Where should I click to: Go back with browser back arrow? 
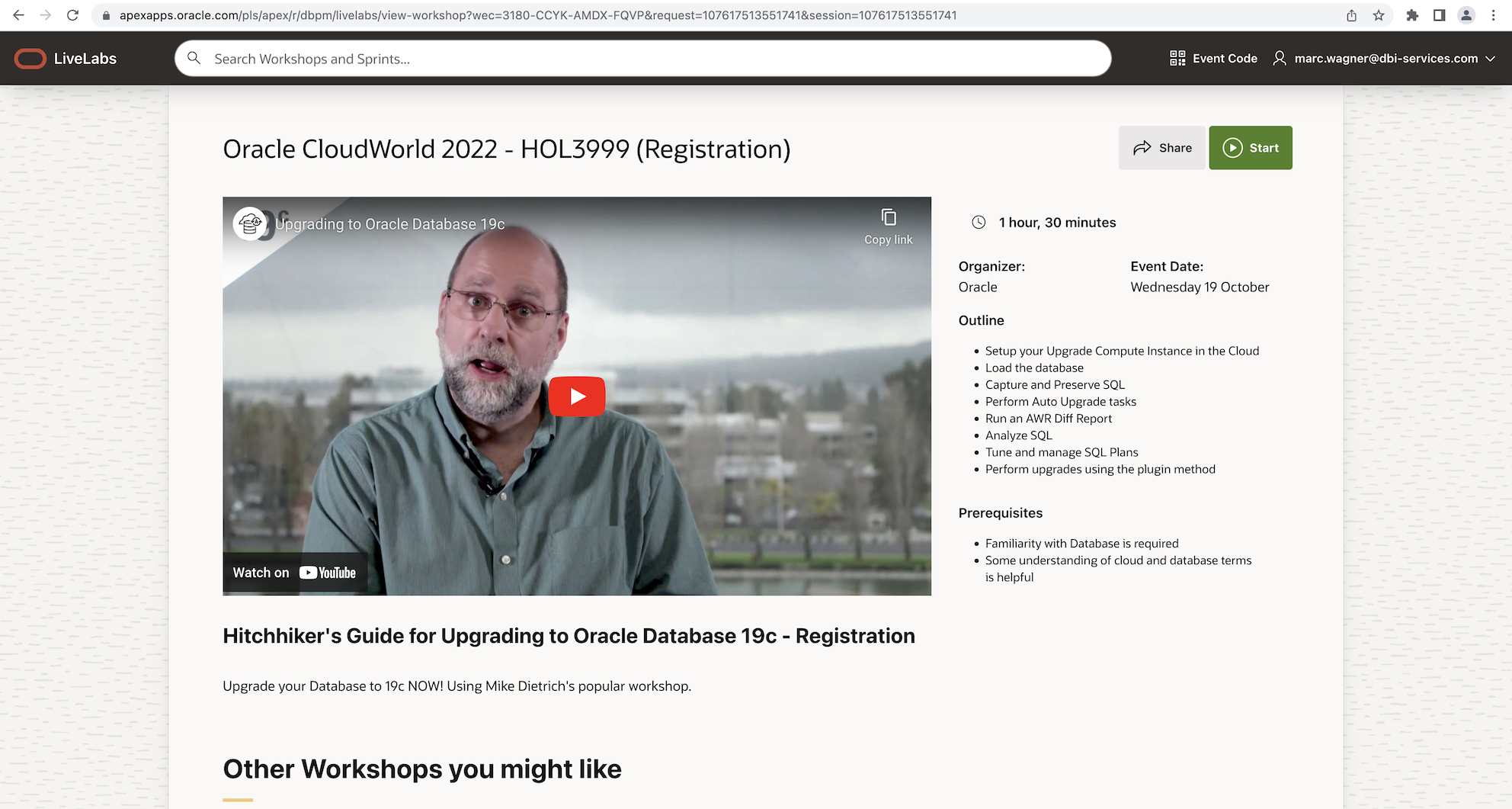[18, 15]
